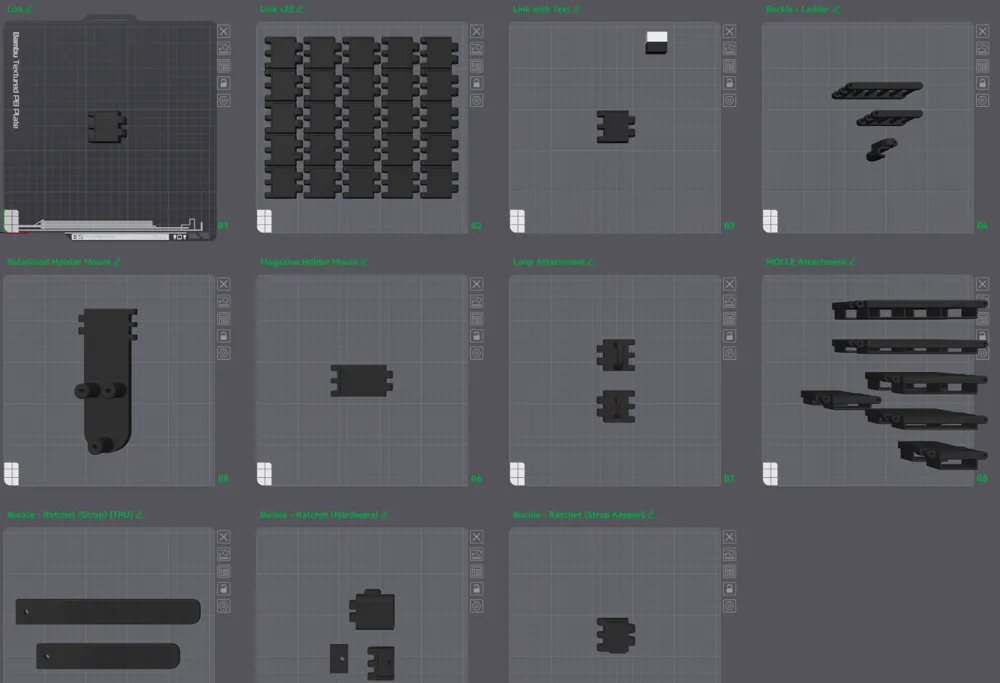Remove the Safariland Holster Mount plate
Image resolution: width=1000 pixels, height=683 pixels.
click(224, 284)
